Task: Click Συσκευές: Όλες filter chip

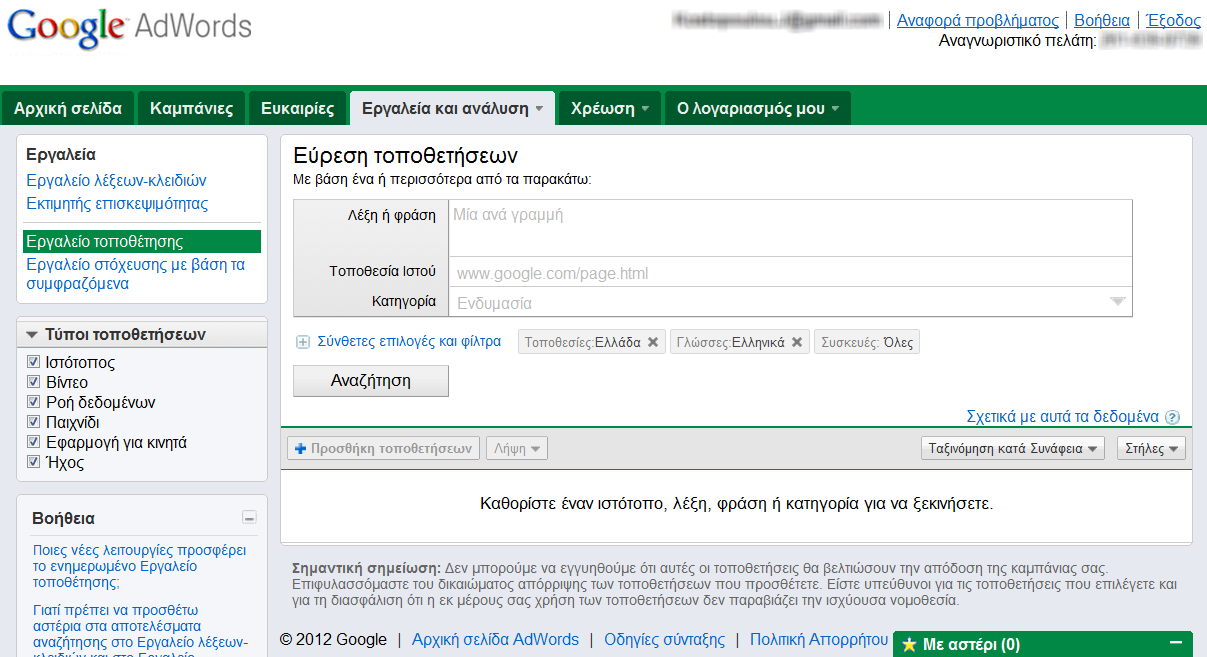Action: (x=866, y=342)
